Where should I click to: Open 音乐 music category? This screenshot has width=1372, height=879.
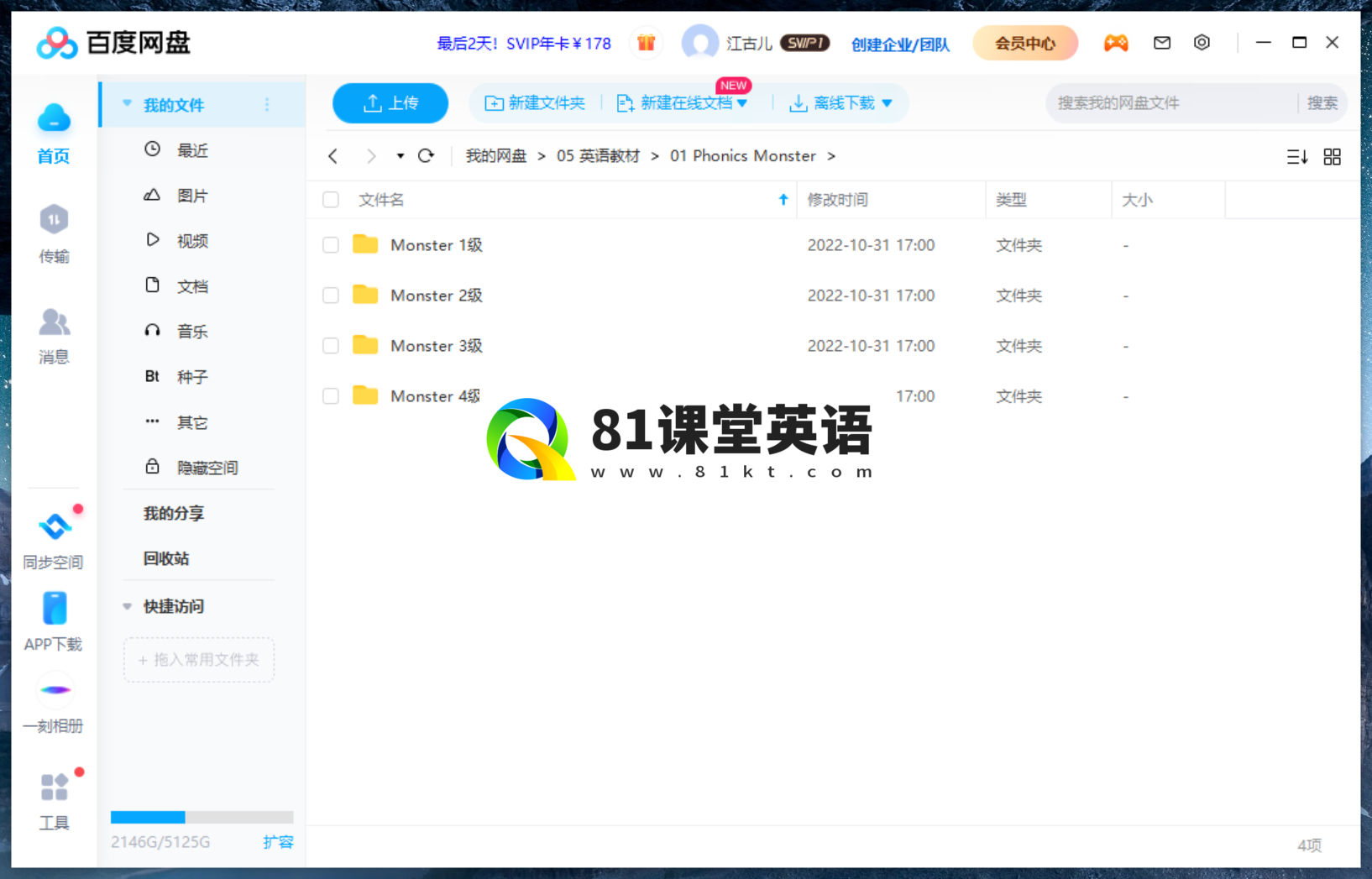(x=192, y=332)
